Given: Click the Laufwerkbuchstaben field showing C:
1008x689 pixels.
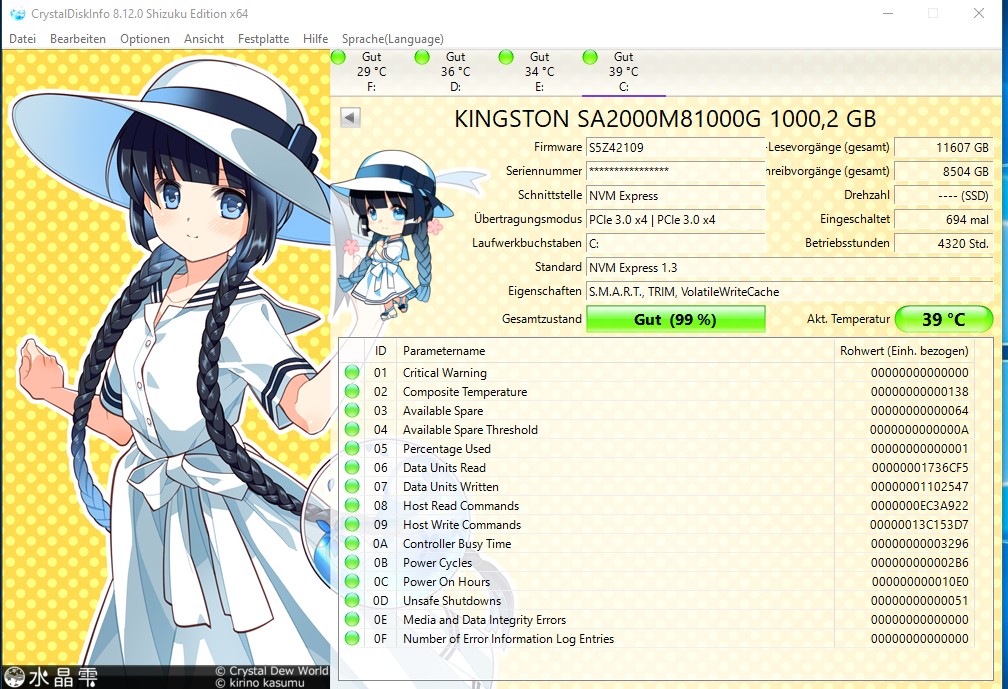Looking at the screenshot, I should pyautogui.click(x=676, y=243).
